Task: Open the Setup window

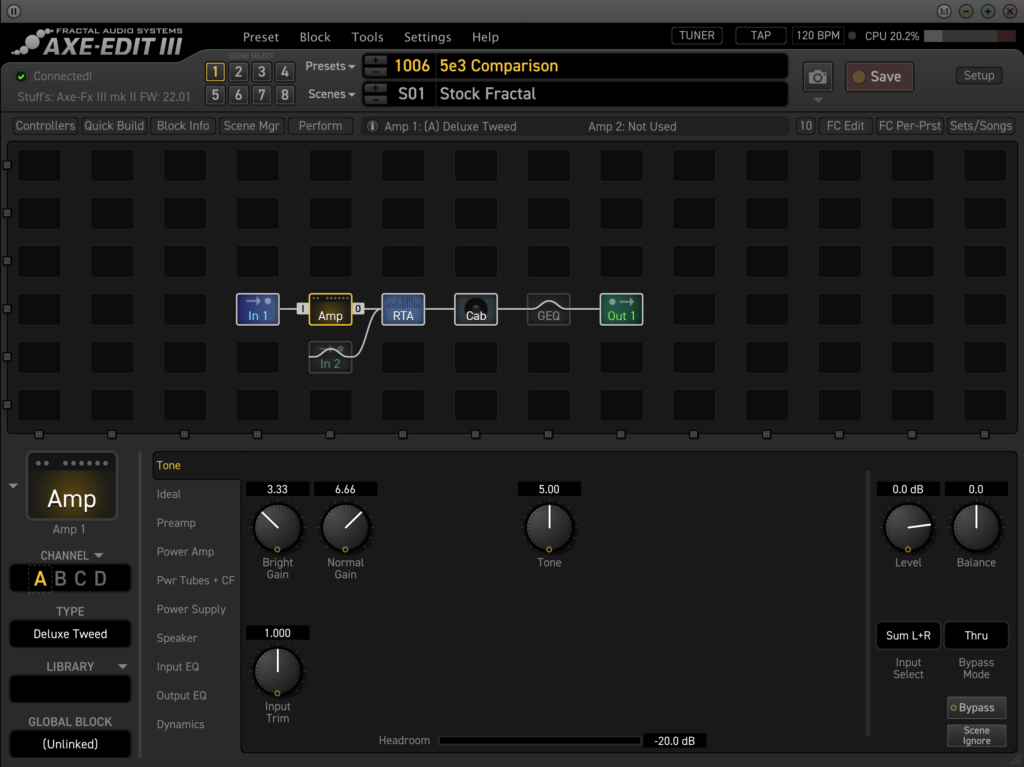Action: [x=979, y=75]
